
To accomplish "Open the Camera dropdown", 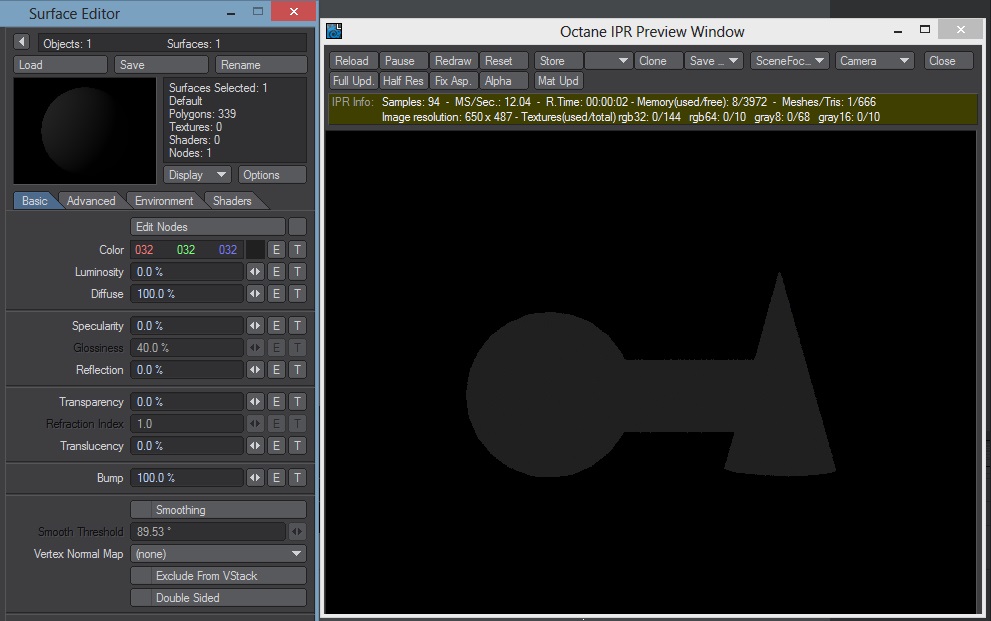I will [874, 61].
